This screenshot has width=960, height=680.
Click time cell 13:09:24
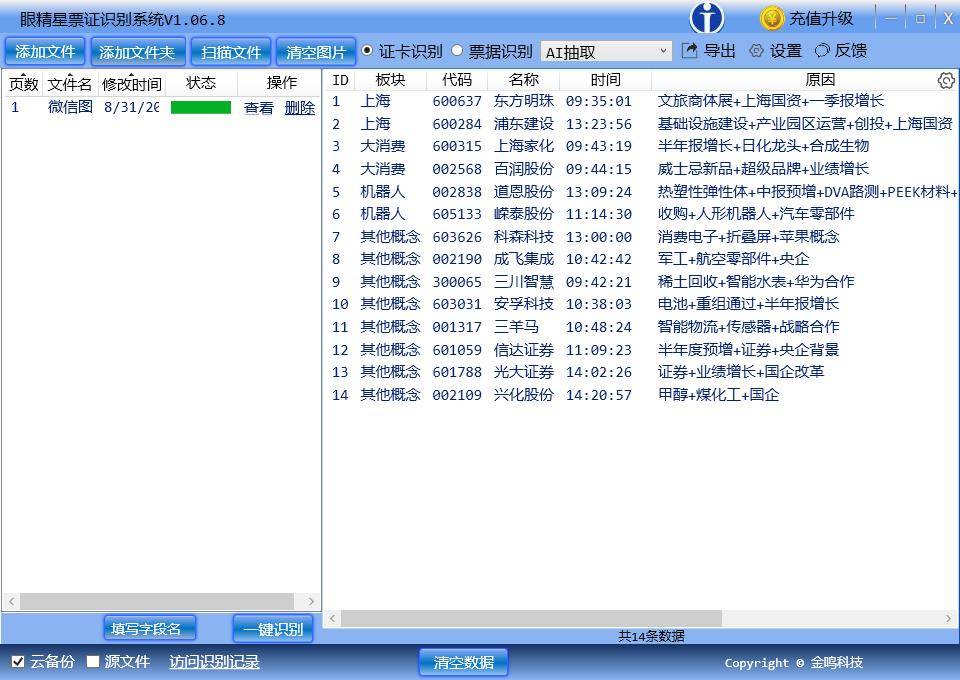coord(598,192)
